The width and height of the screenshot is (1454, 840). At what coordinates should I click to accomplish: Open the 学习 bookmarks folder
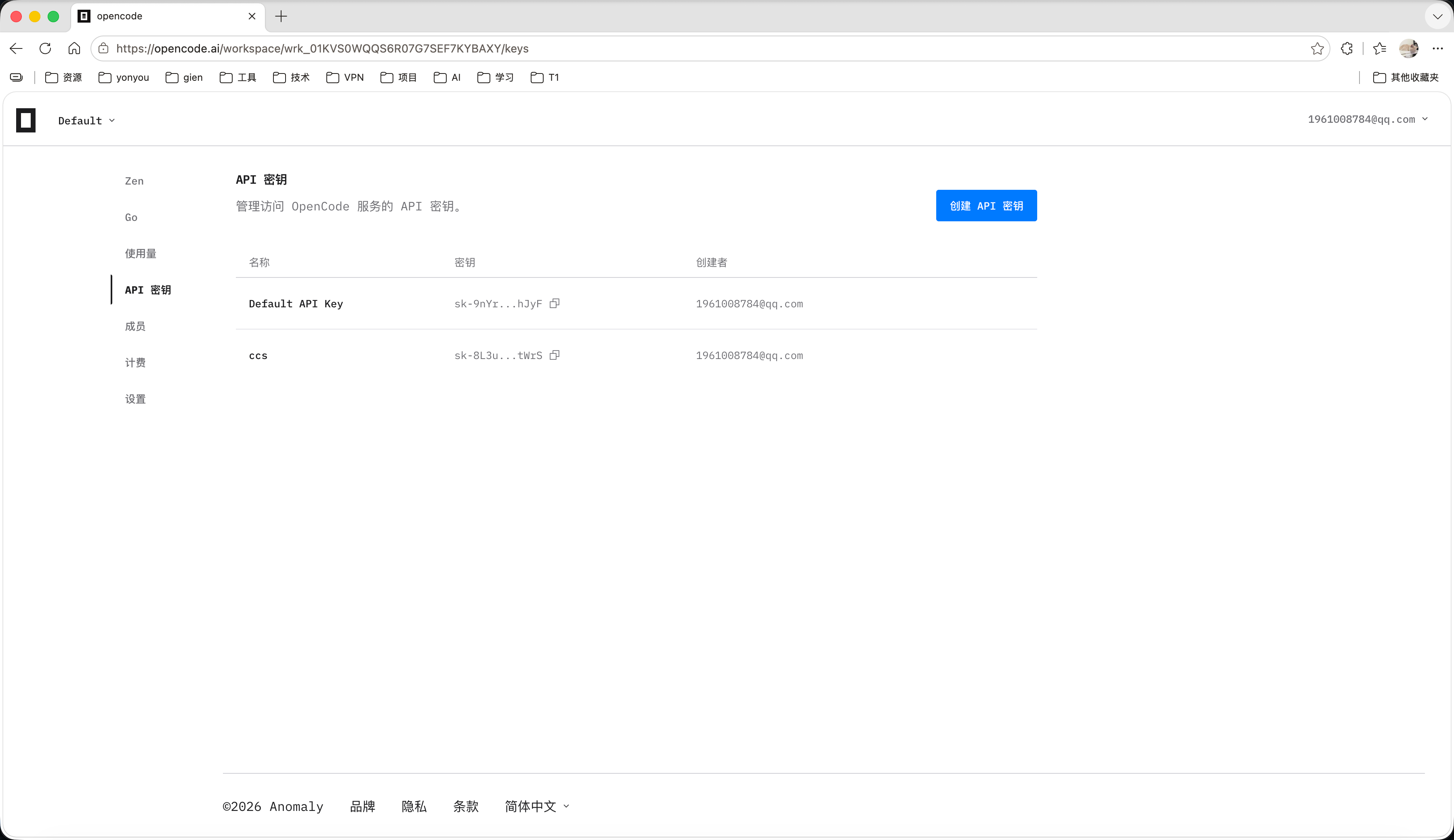point(496,77)
